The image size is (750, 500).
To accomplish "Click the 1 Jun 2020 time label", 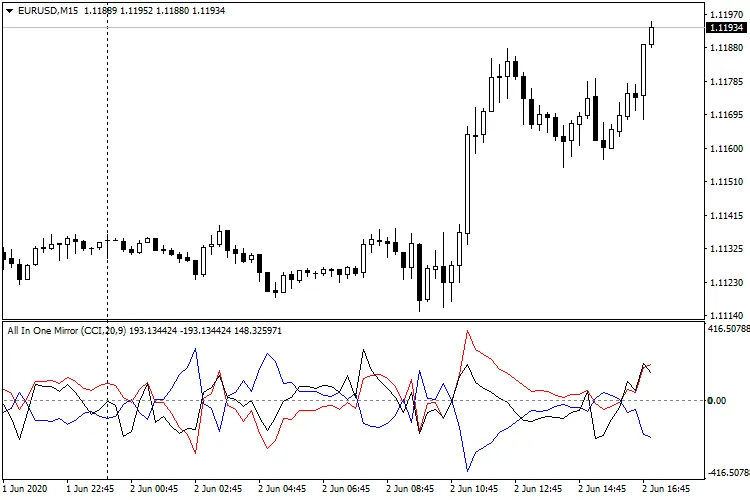I will tap(27, 490).
